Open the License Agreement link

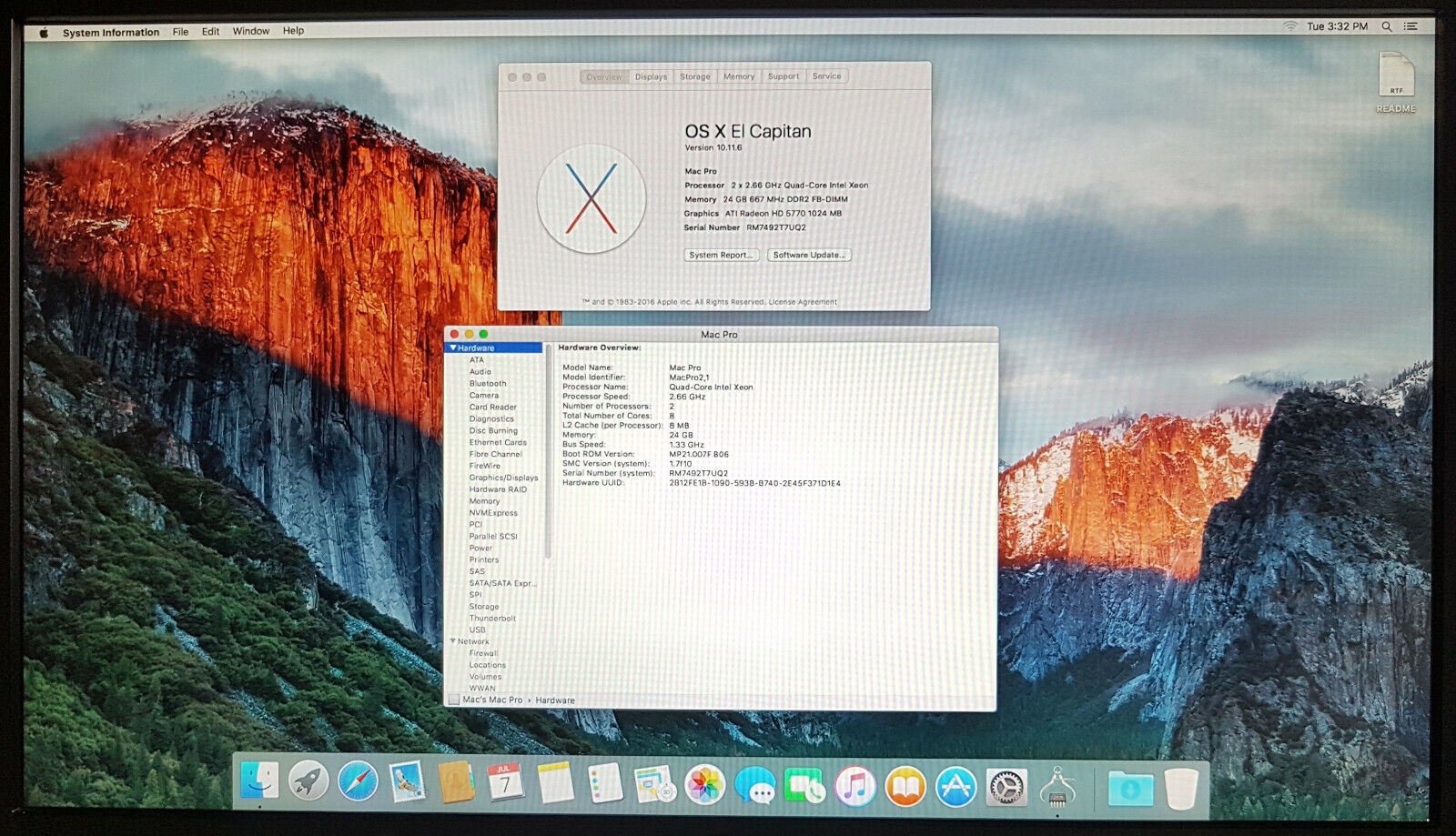[803, 302]
